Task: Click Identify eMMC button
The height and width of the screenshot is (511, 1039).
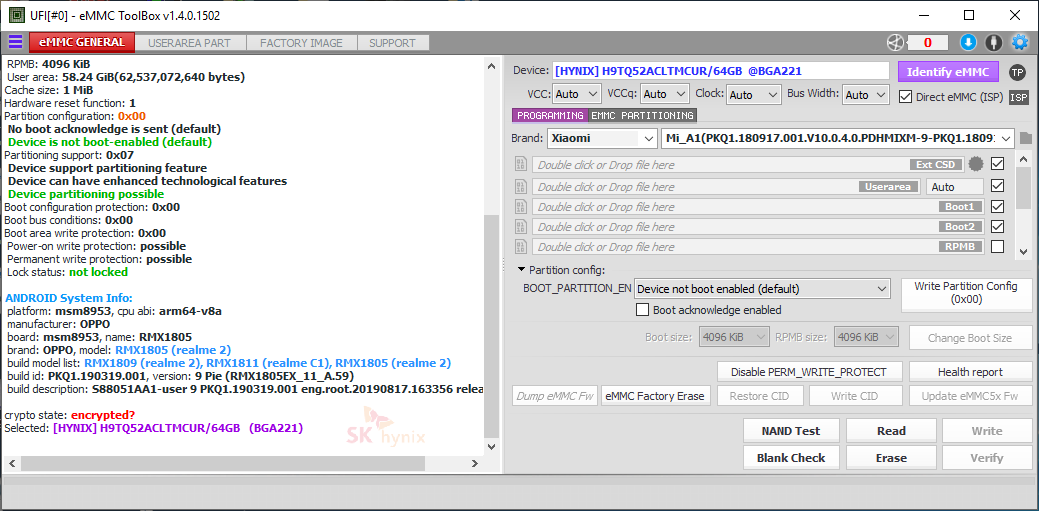Action: point(948,72)
